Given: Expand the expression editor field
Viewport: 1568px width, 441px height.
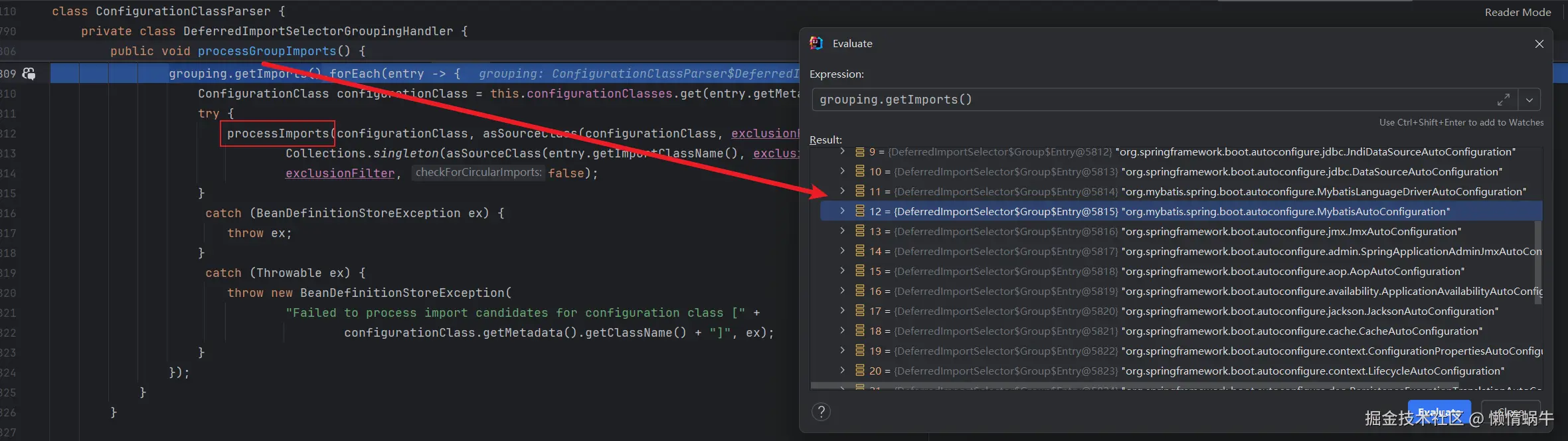Looking at the screenshot, I should (1504, 100).
